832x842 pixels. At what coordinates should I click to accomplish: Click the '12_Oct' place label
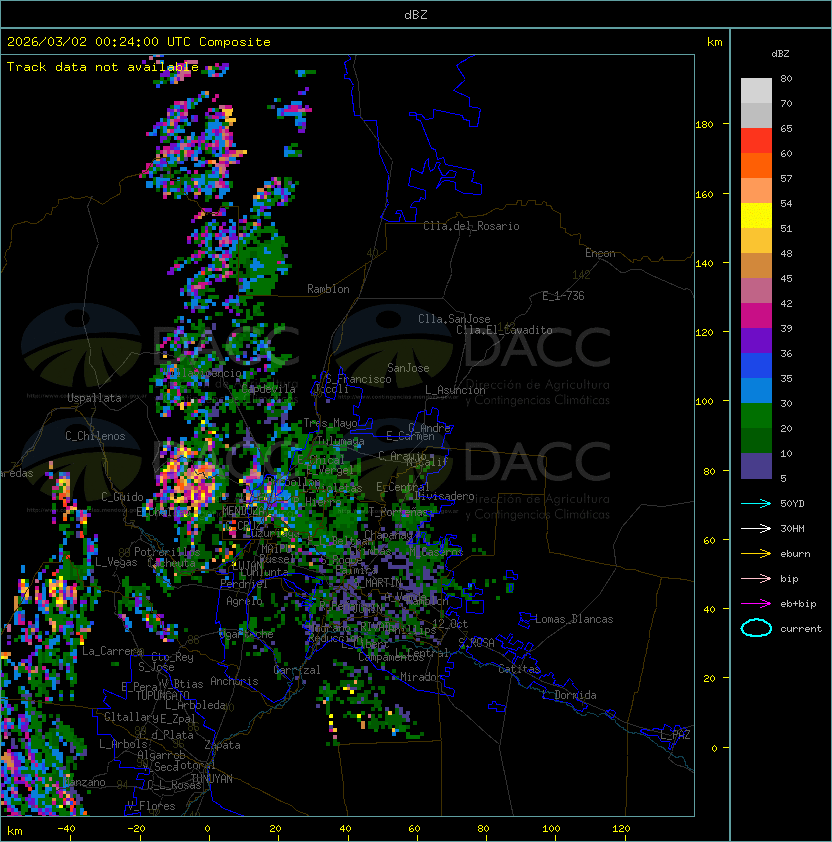coord(450,624)
